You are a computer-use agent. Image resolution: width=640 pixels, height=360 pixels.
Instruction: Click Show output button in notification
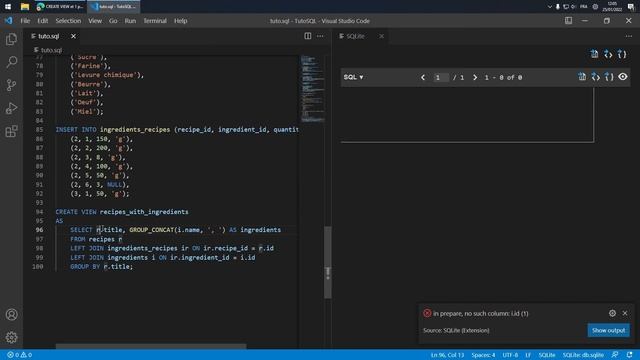[608, 330]
